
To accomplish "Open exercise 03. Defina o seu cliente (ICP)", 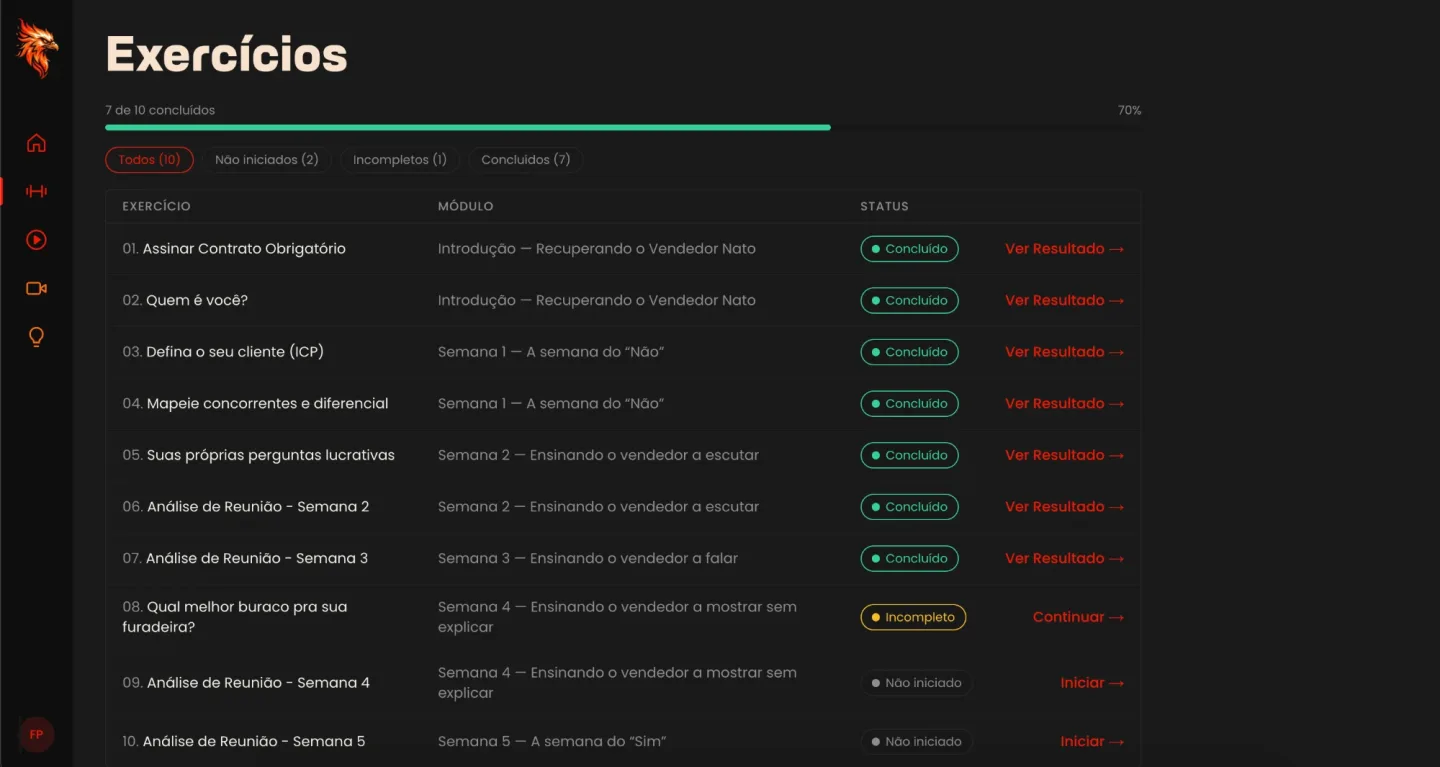I will pos(223,352).
